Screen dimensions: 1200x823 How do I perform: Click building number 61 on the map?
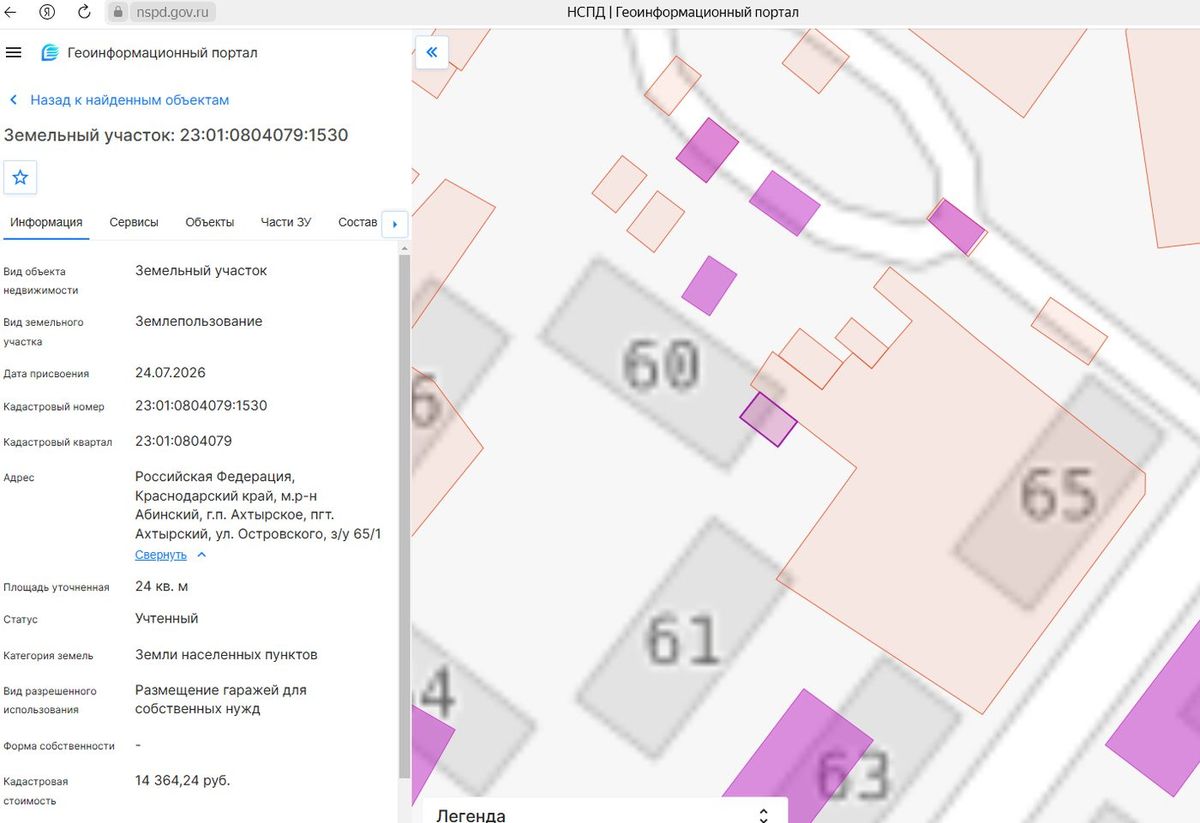pos(682,638)
